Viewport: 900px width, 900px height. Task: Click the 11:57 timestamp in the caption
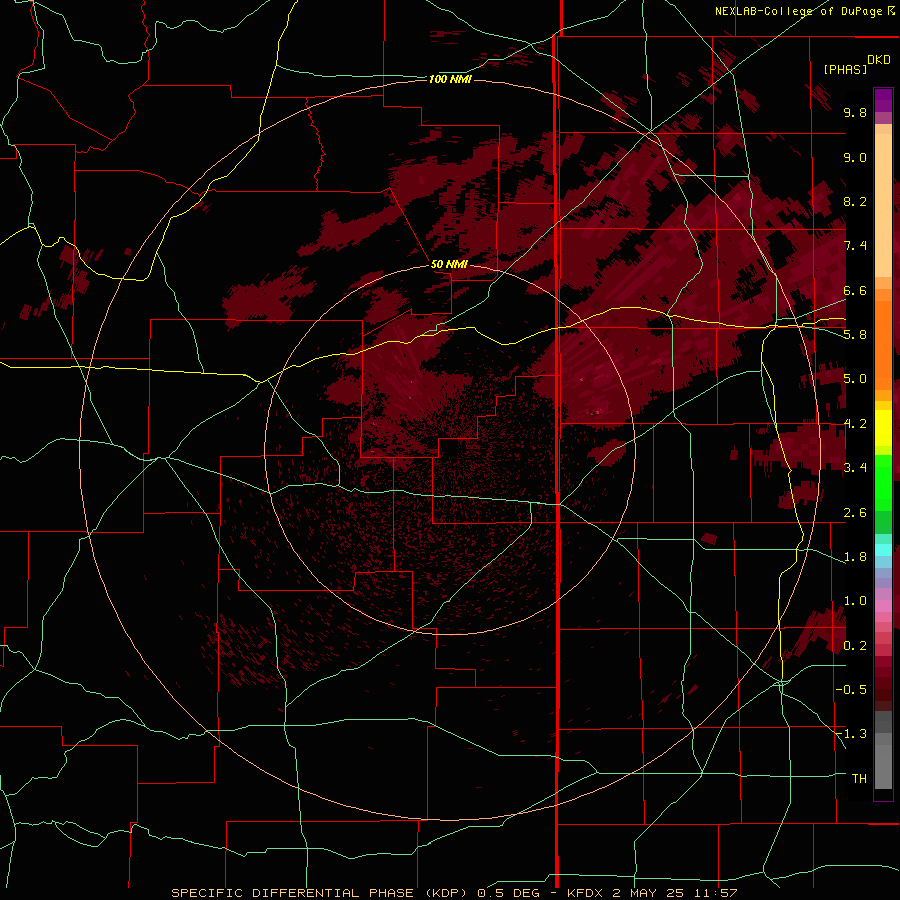pyautogui.click(x=715, y=893)
